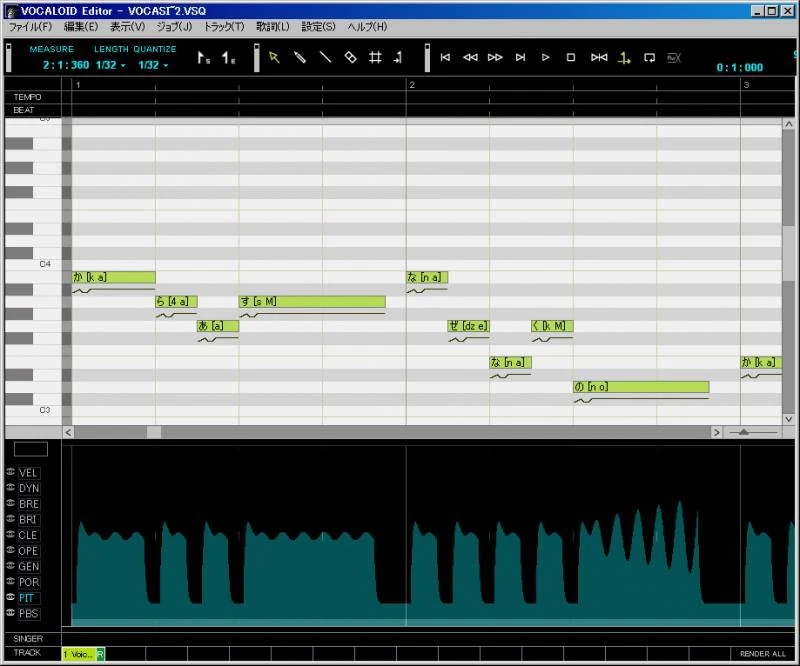Click the end marker flag icon

click(x=228, y=58)
